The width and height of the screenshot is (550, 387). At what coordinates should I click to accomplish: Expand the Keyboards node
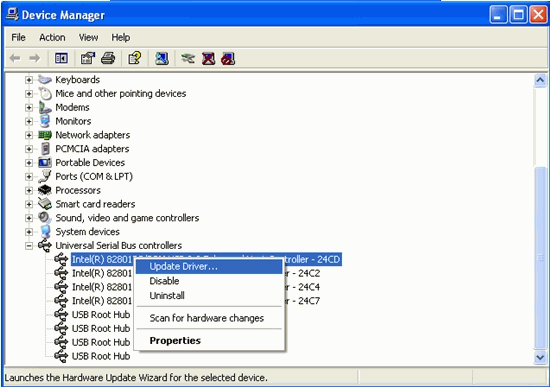(x=29, y=80)
